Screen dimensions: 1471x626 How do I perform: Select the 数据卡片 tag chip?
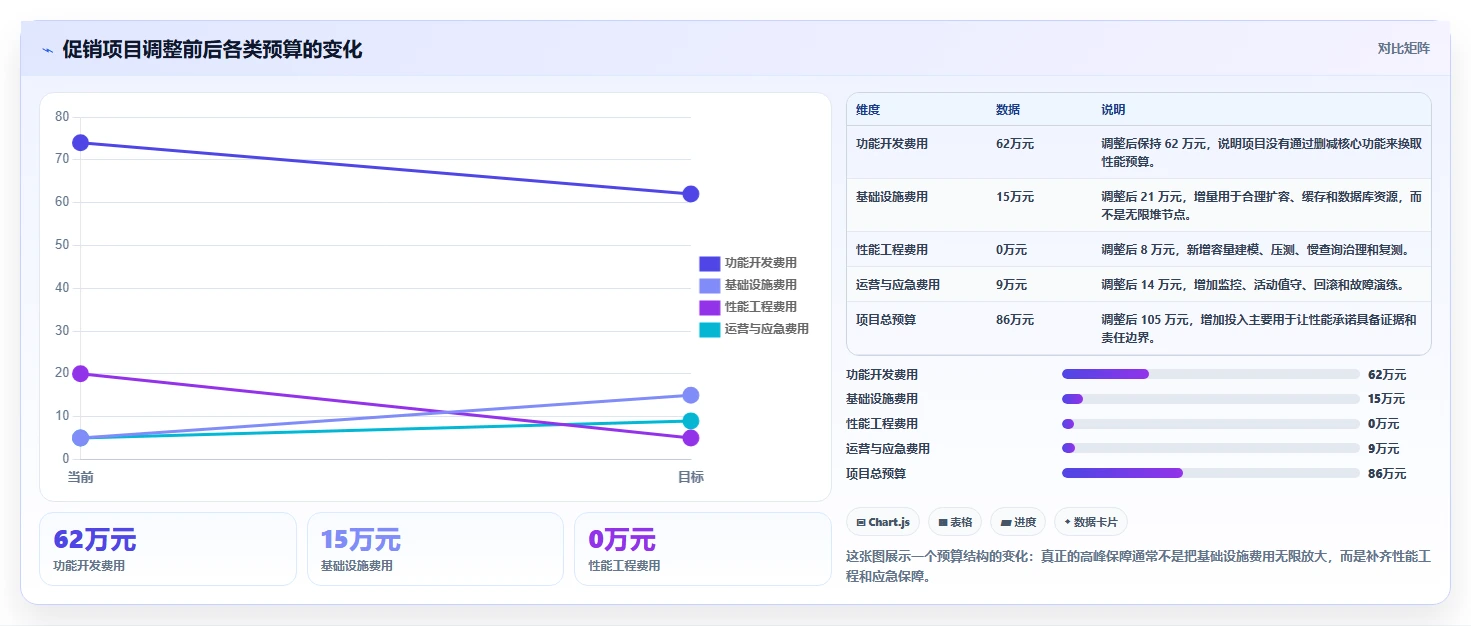(x=1091, y=522)
